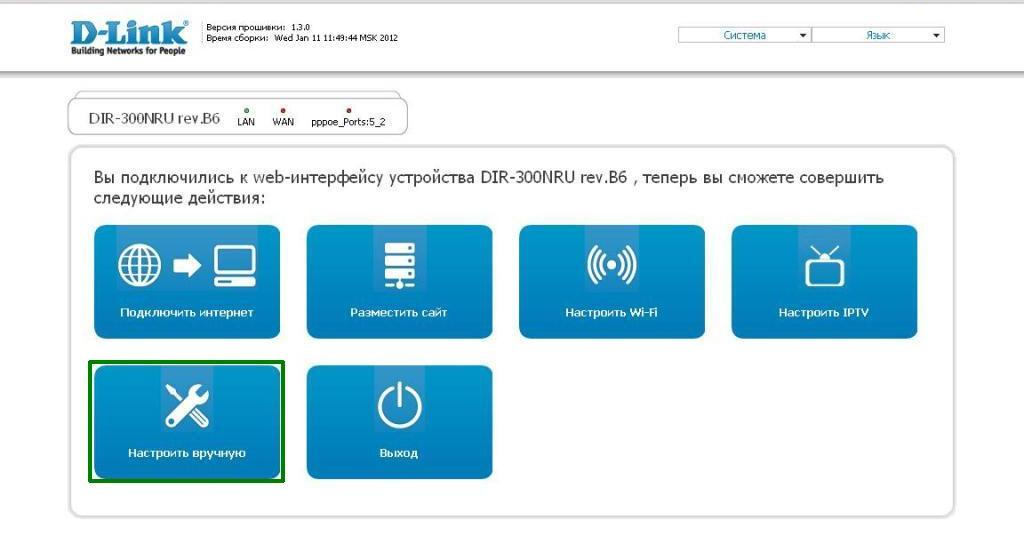The width and height of the screenshot is (1024, 547).
Task: Click the globe-to-computer internet connection icon
Action: tap(187, 265)
